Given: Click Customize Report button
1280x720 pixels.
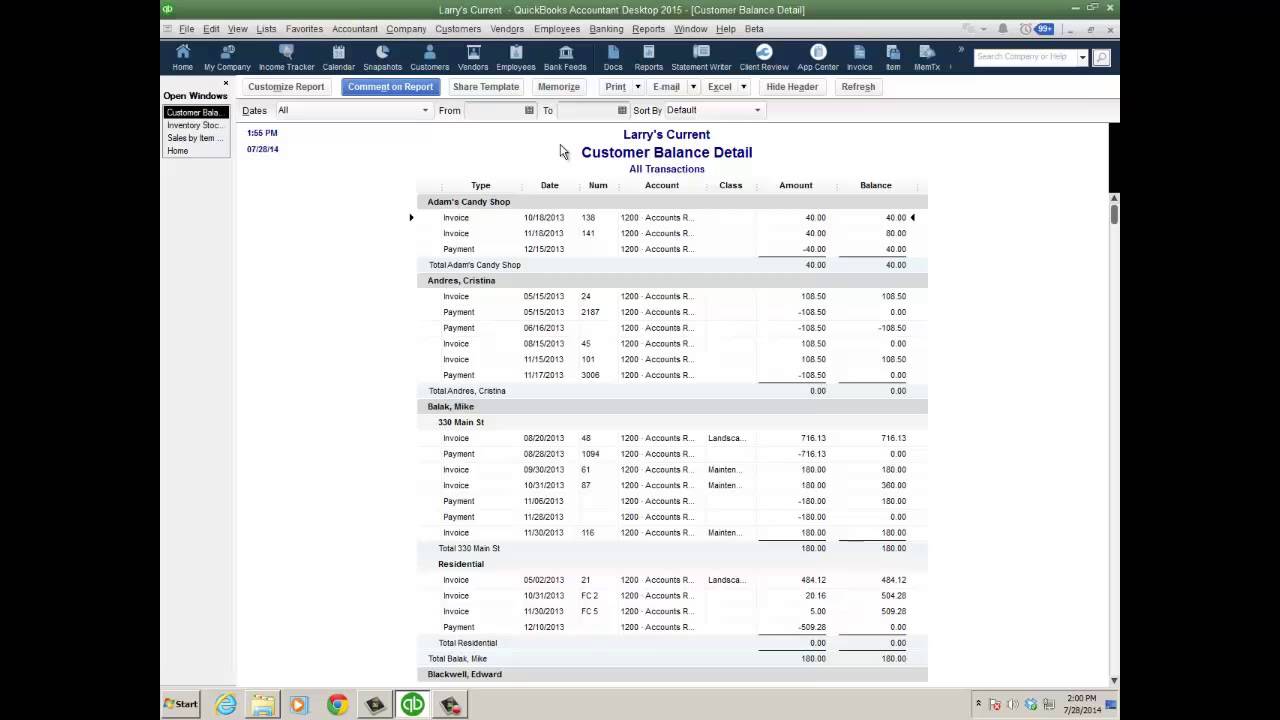Looking at the screenshot, I should (286, 87).
